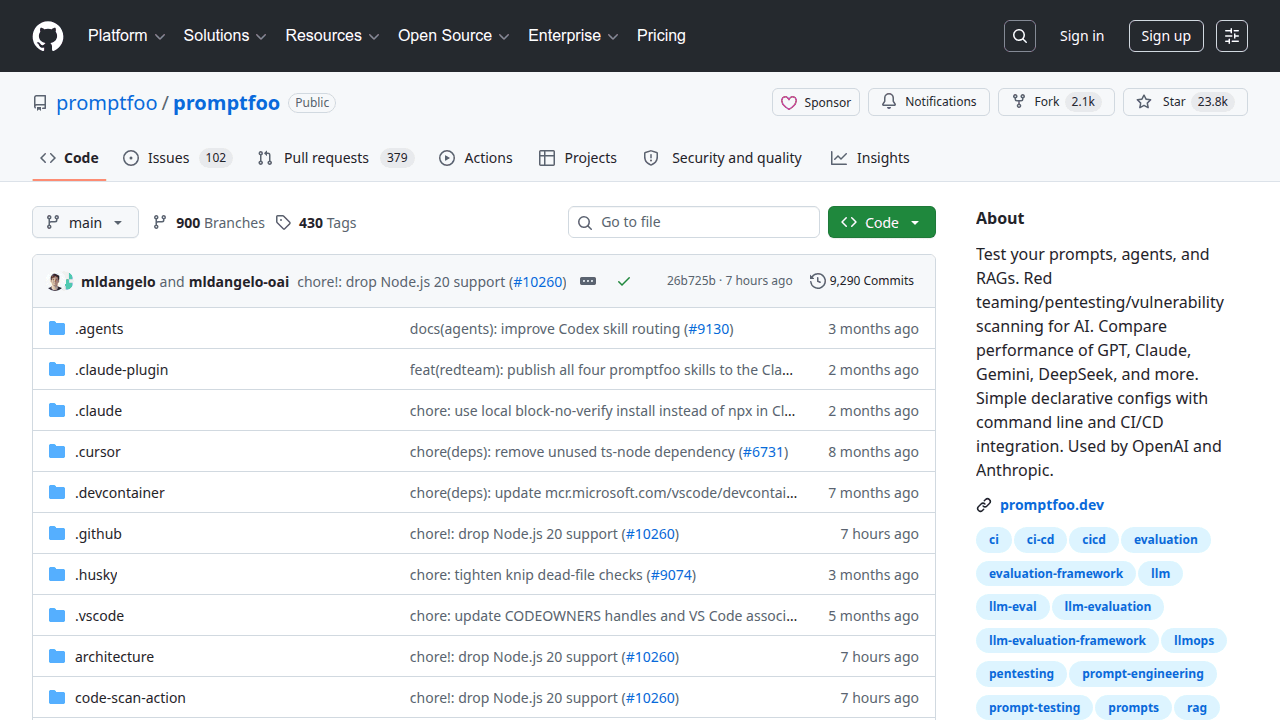
Task: Select the pentesting topic tag
Action: click(1021, 674)
